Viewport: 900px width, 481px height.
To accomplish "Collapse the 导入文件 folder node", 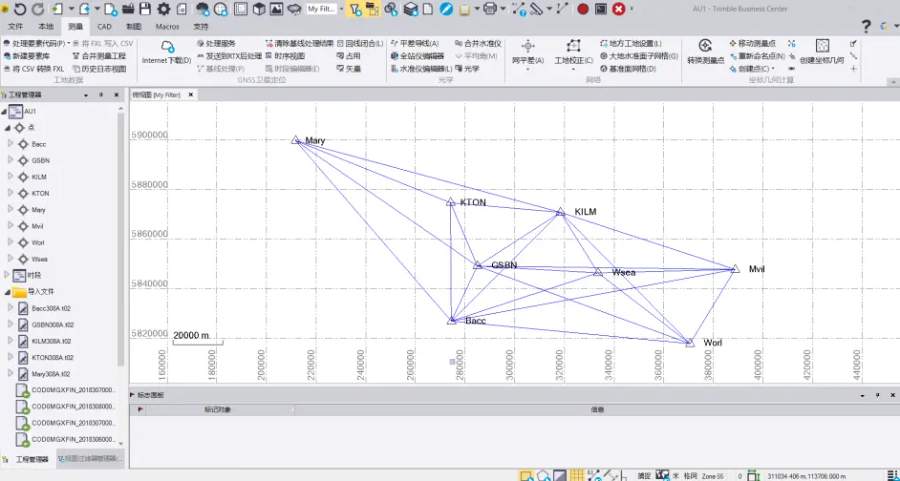I will 7,292.
